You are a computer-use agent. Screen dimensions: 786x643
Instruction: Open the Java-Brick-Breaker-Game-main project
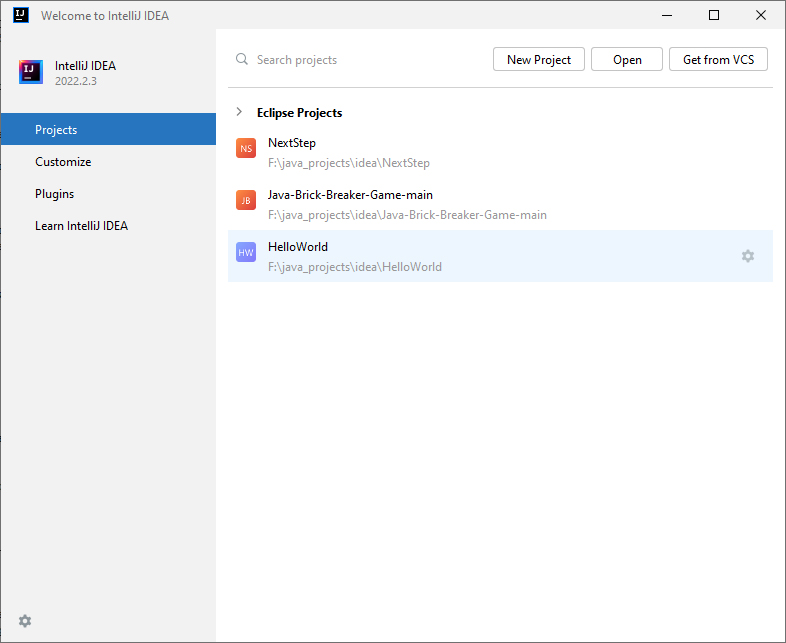(x=500, y=204)
